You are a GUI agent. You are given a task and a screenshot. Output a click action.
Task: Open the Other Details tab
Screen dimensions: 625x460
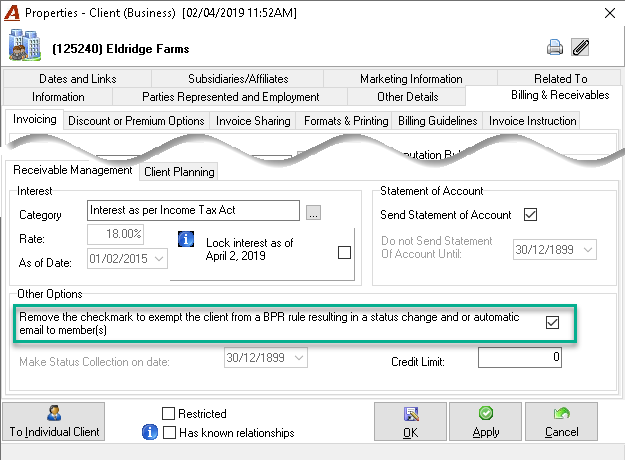coord(407,97)
